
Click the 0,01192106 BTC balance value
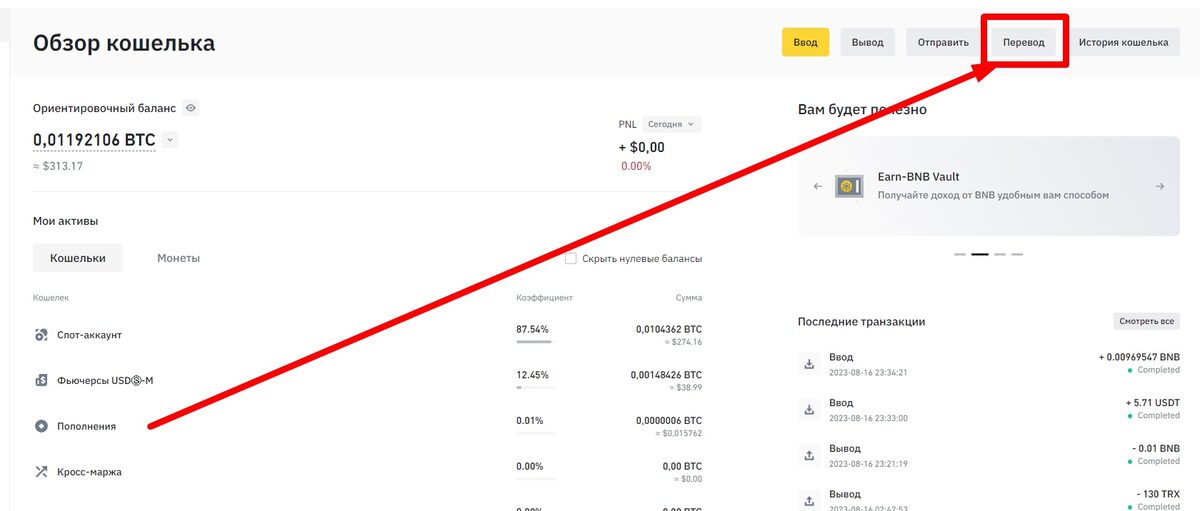click(94, 140)
